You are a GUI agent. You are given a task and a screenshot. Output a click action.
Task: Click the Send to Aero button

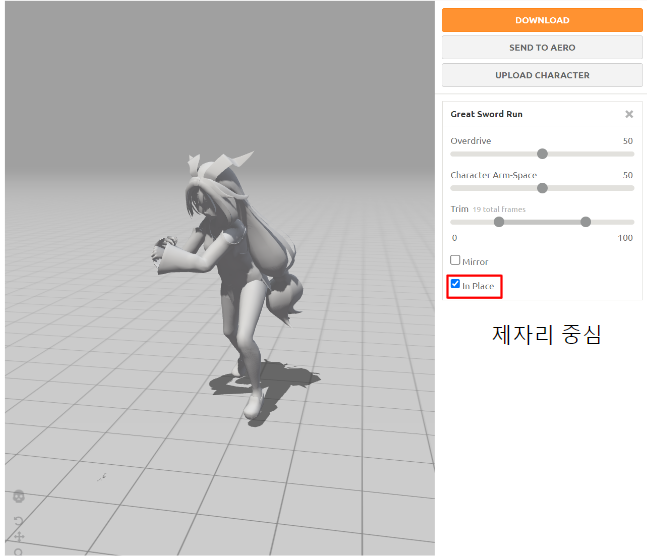pyautogui.click(x=542, y=47)
